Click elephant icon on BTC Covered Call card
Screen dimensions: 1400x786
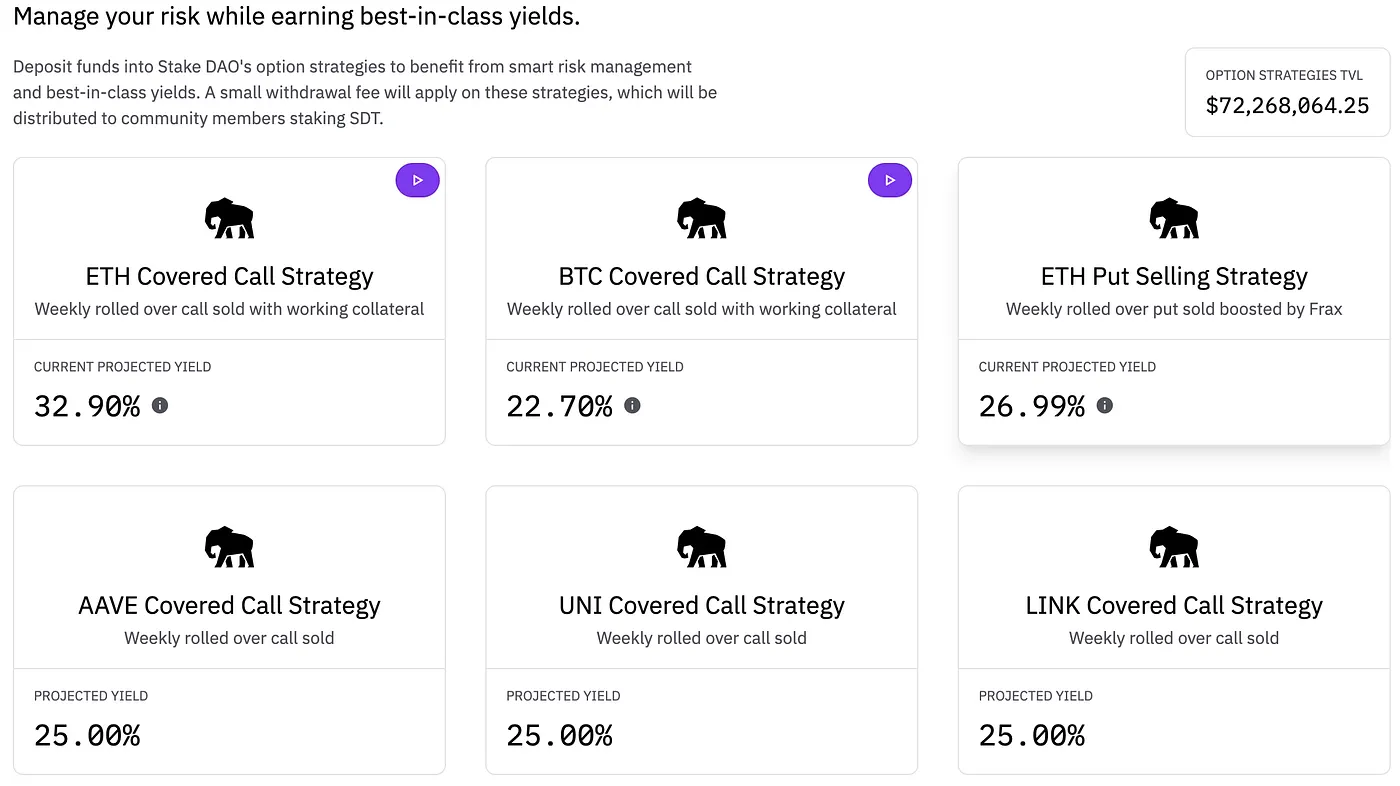(x=701, y=218)
